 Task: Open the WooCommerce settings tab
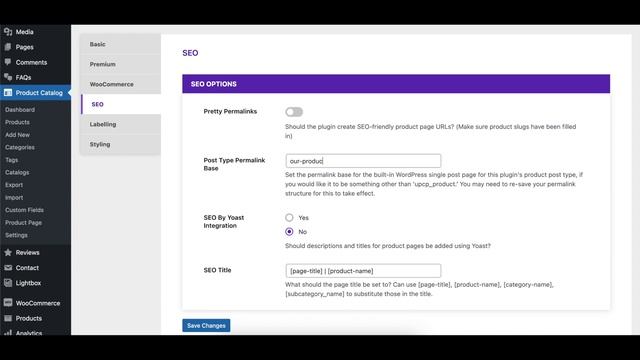(x=121, y=84)
